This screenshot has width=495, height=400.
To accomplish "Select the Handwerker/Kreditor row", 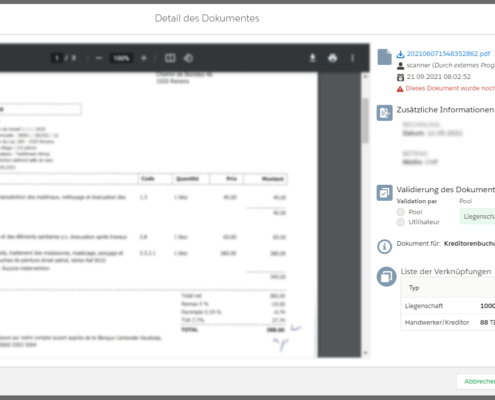I will [448, 322].
